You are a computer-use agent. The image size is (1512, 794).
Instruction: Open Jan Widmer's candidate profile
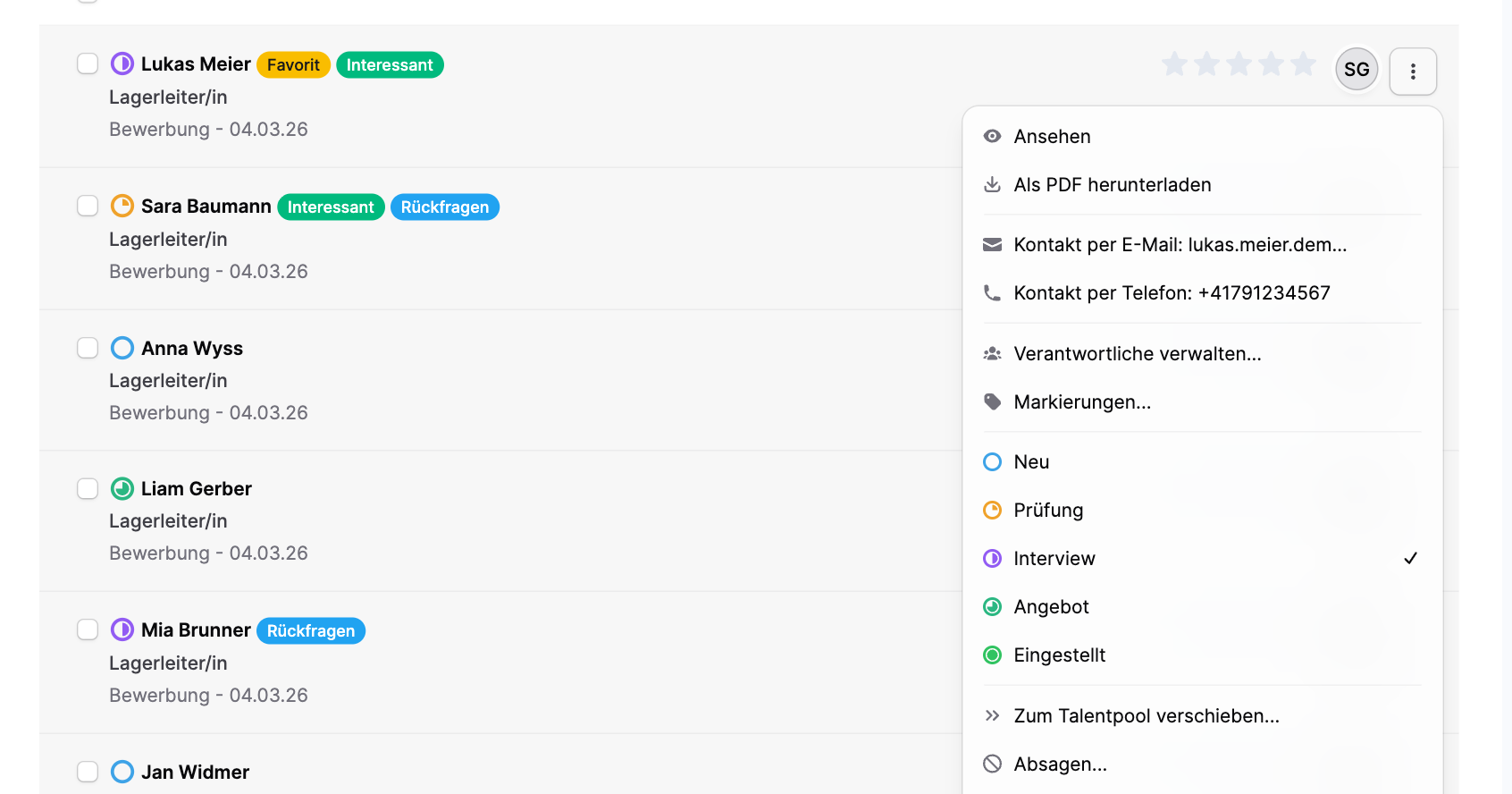coord(195,772)
